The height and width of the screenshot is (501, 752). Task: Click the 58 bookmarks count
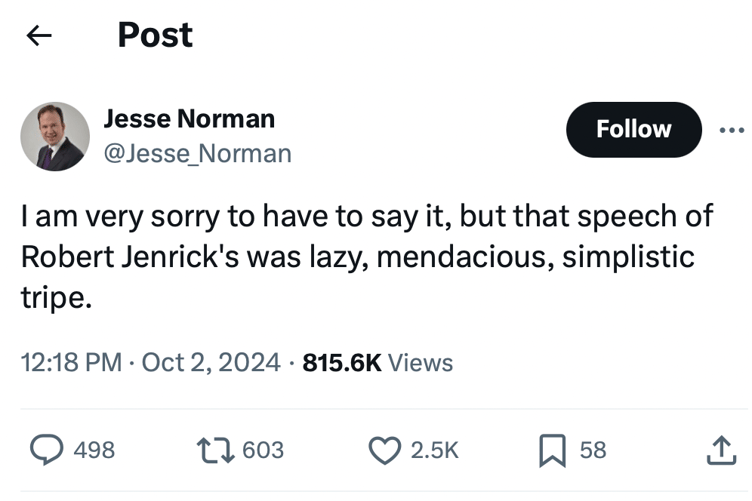(x=593, y=451)
